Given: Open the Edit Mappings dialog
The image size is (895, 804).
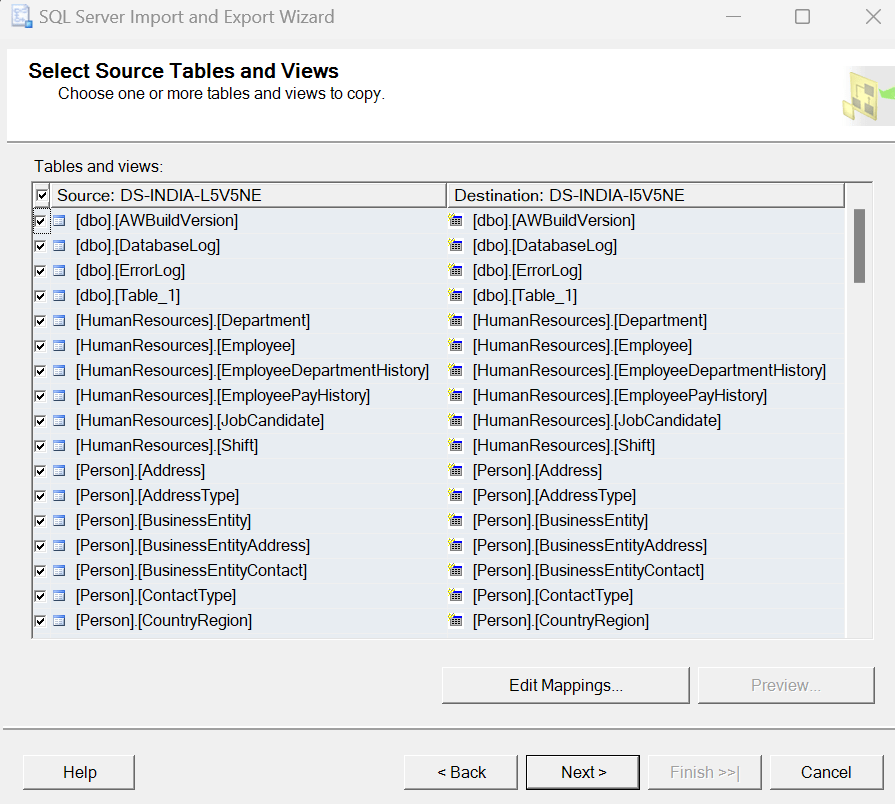Looking at the screenshot, I should (566, 686).
